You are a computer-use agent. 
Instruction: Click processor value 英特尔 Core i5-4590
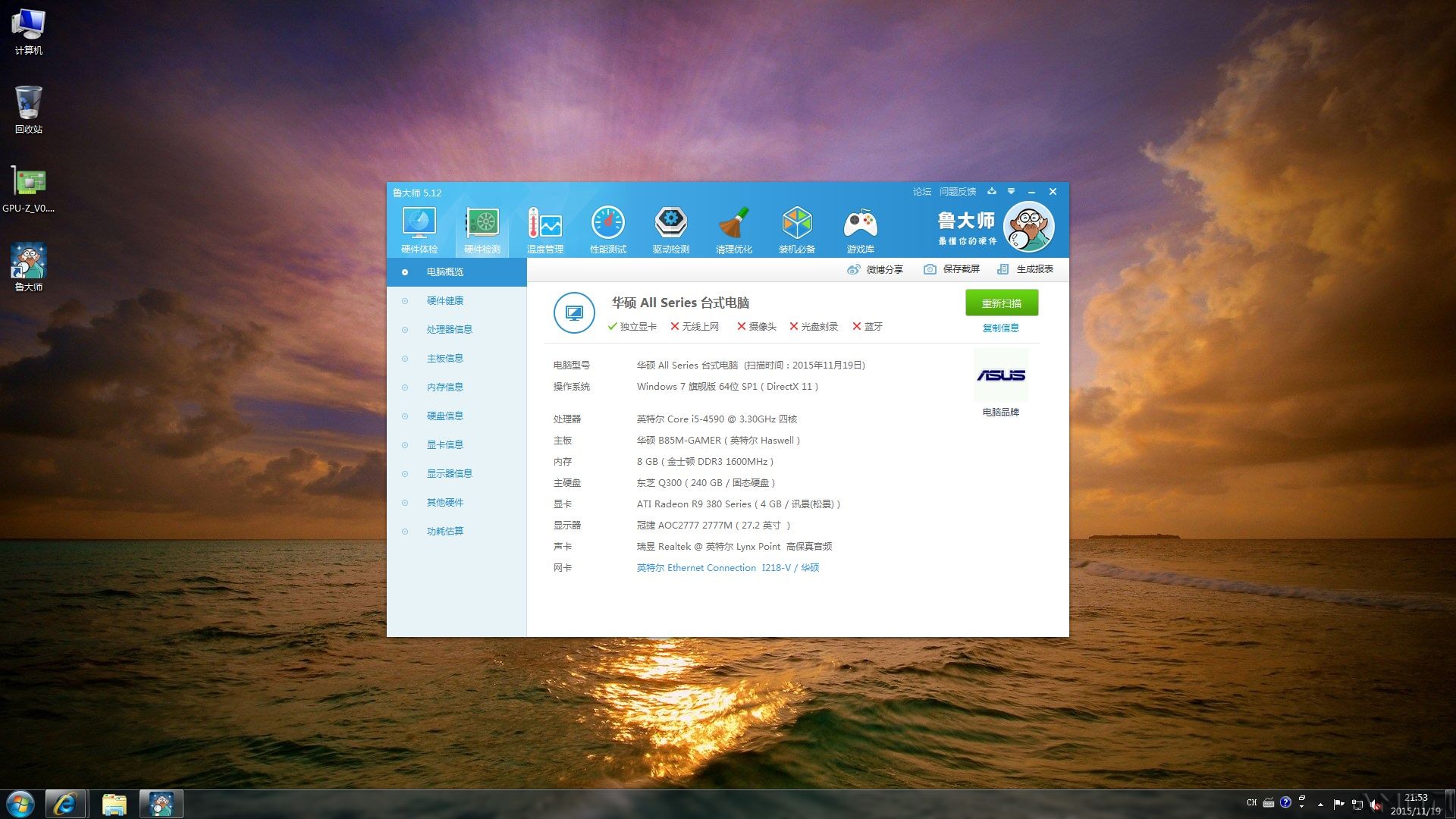click(x=717, y=419)
